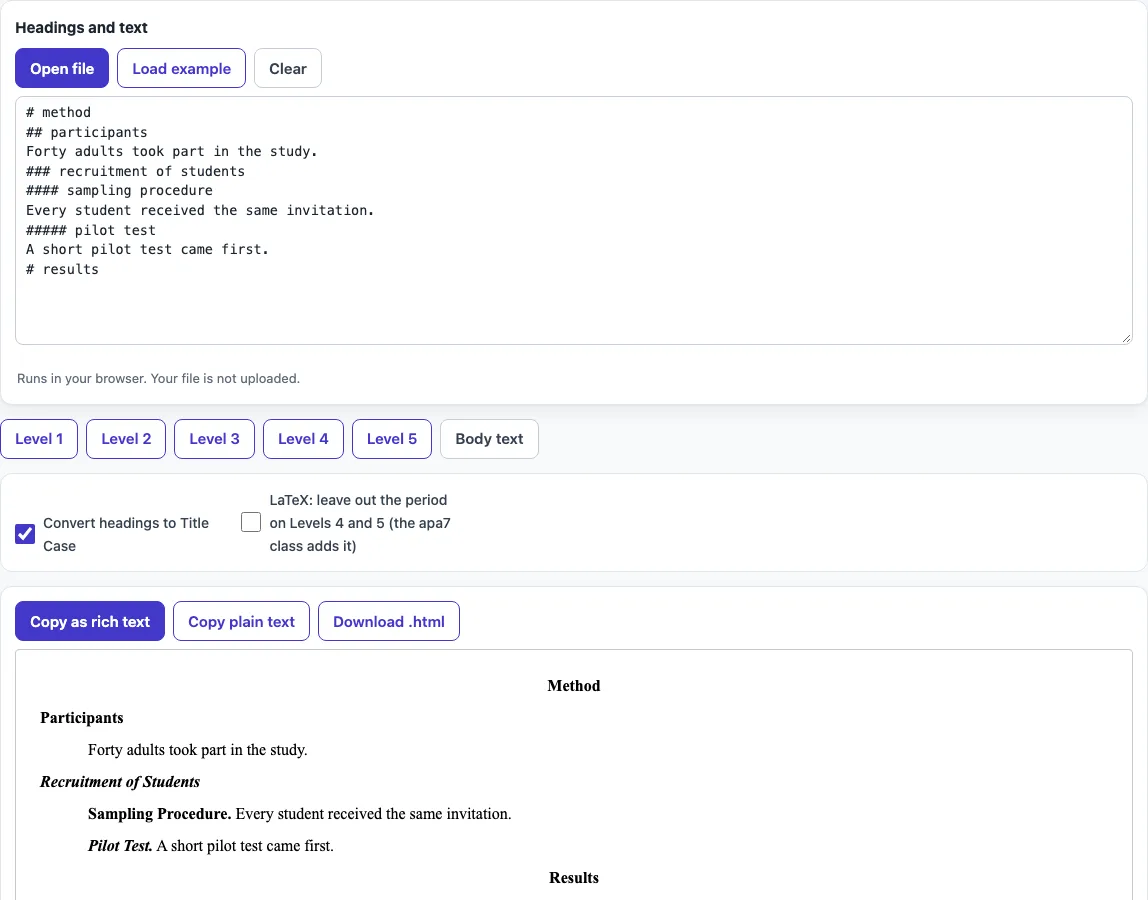
Task: Enable LaTeX leave out the period option
Action: coord(250,522)
